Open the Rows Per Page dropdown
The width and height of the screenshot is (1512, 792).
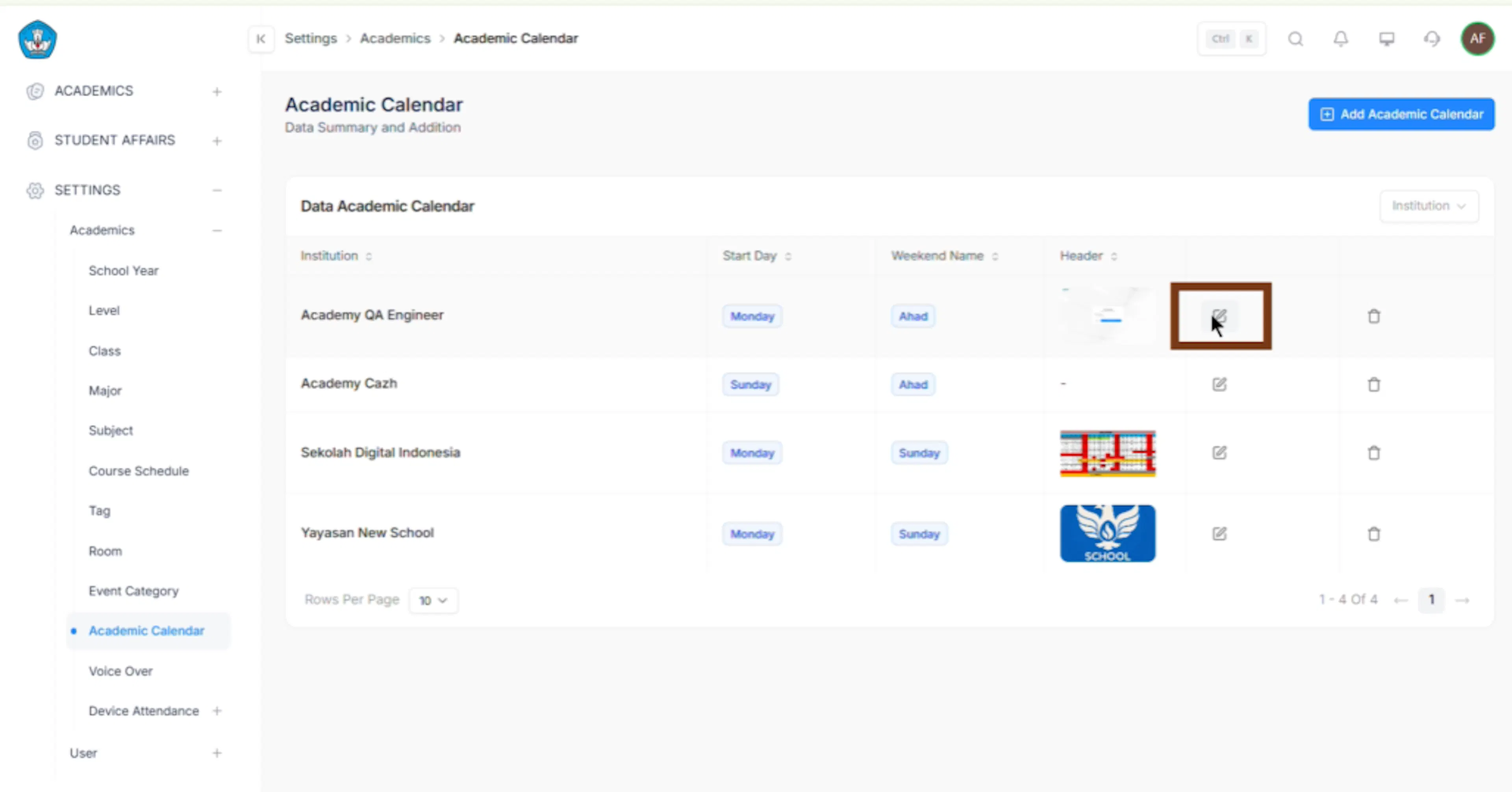(x=433, y=600)
